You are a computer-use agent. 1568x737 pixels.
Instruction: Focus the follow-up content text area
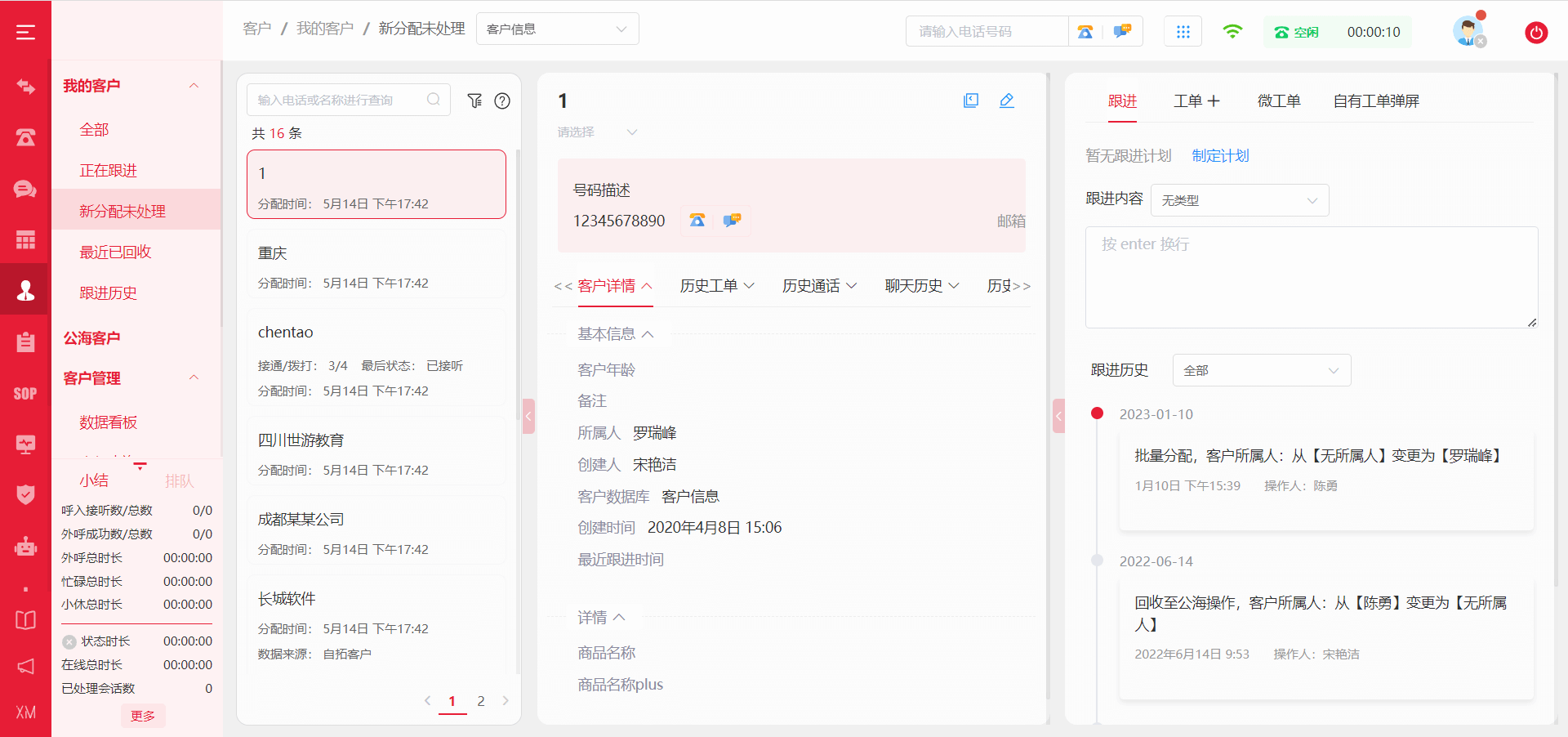tap(1312, 277)
